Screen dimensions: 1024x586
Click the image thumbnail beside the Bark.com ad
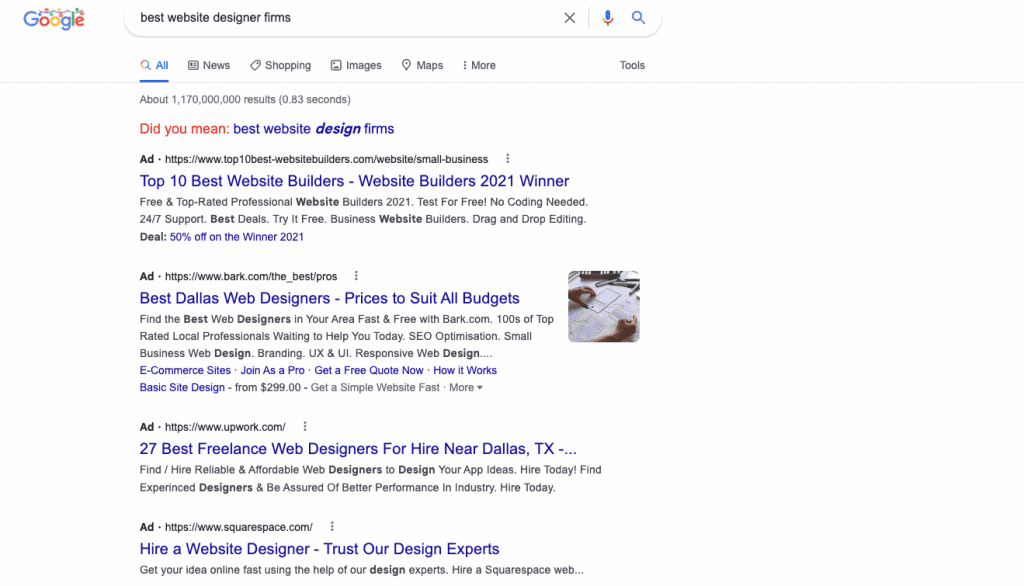coord(604,306)
